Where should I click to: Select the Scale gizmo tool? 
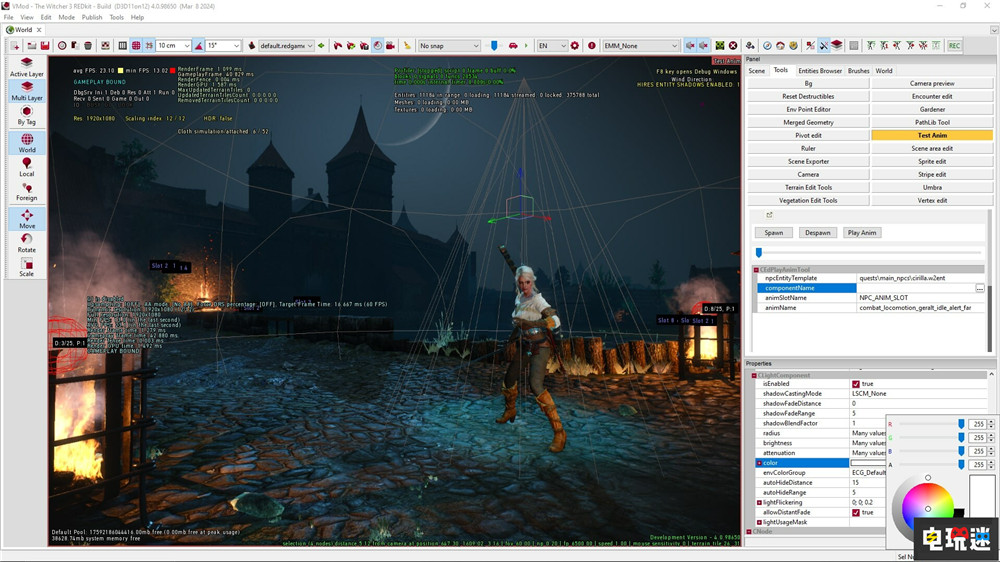coord(27,267)
